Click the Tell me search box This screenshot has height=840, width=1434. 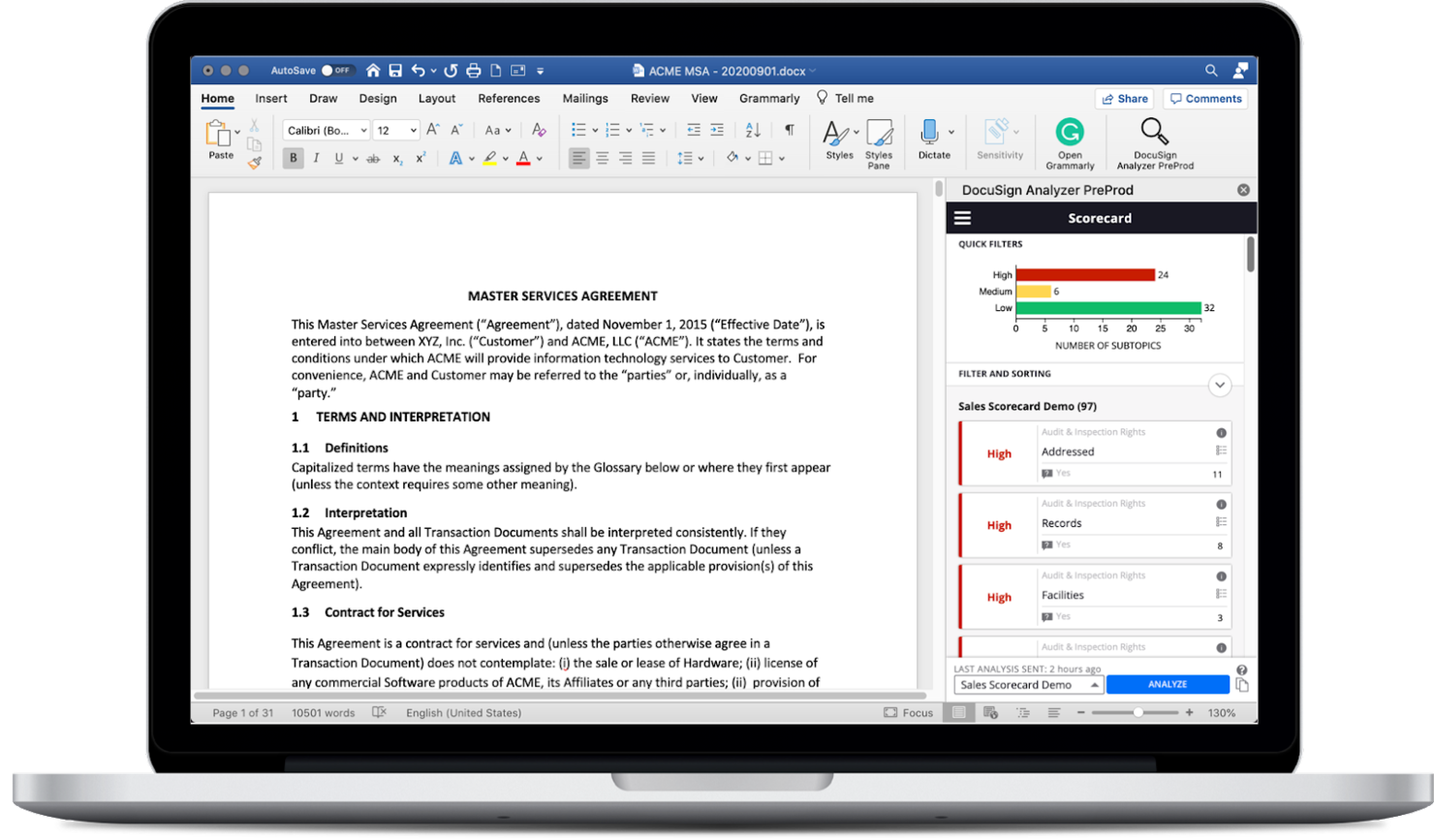click(x=845, y=98)
